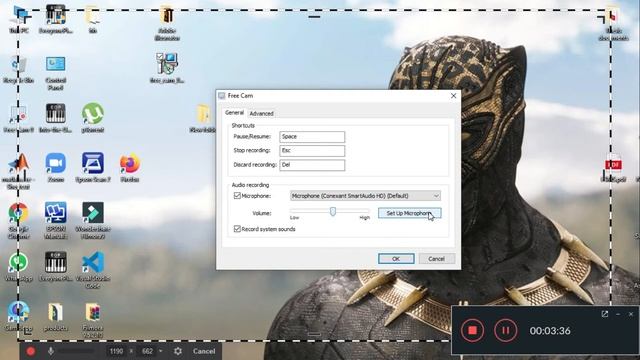Stop the recording in the timer widget
The width and height of the screenshot is (640, 360).
[473, 330]
